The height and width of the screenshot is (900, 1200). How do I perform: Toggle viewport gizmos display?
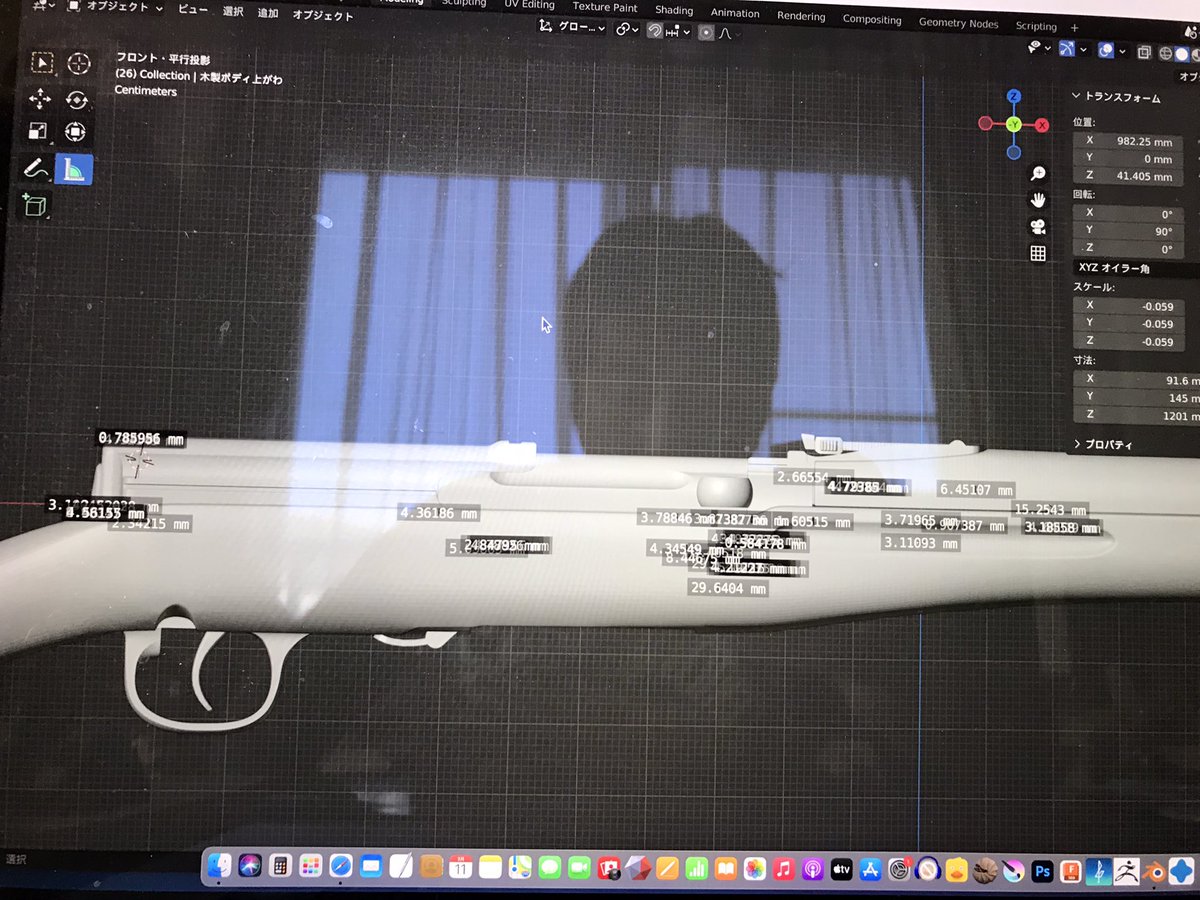(x=1067, y=50)
